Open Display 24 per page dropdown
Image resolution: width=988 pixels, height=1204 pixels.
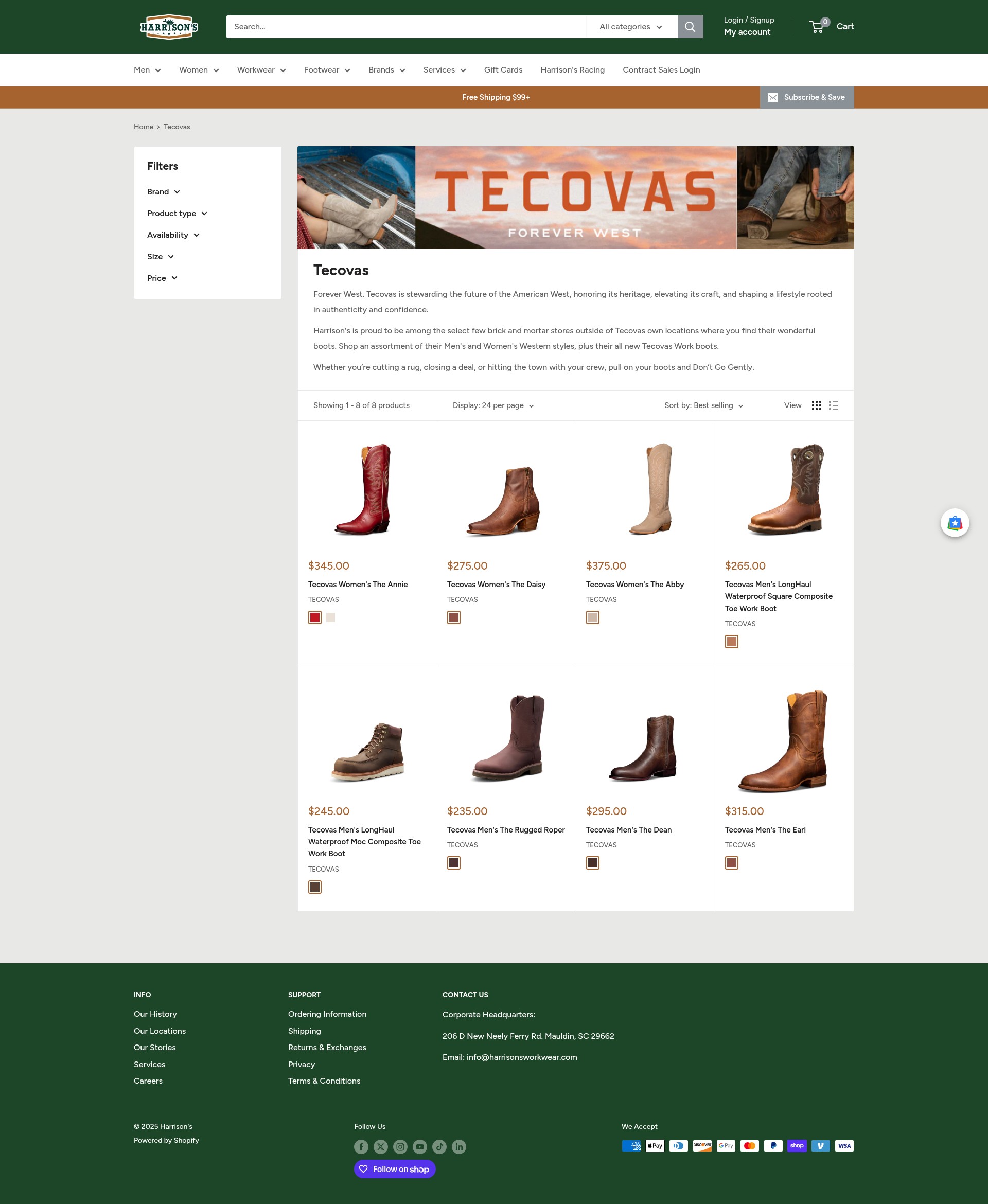tap(493, 405)
